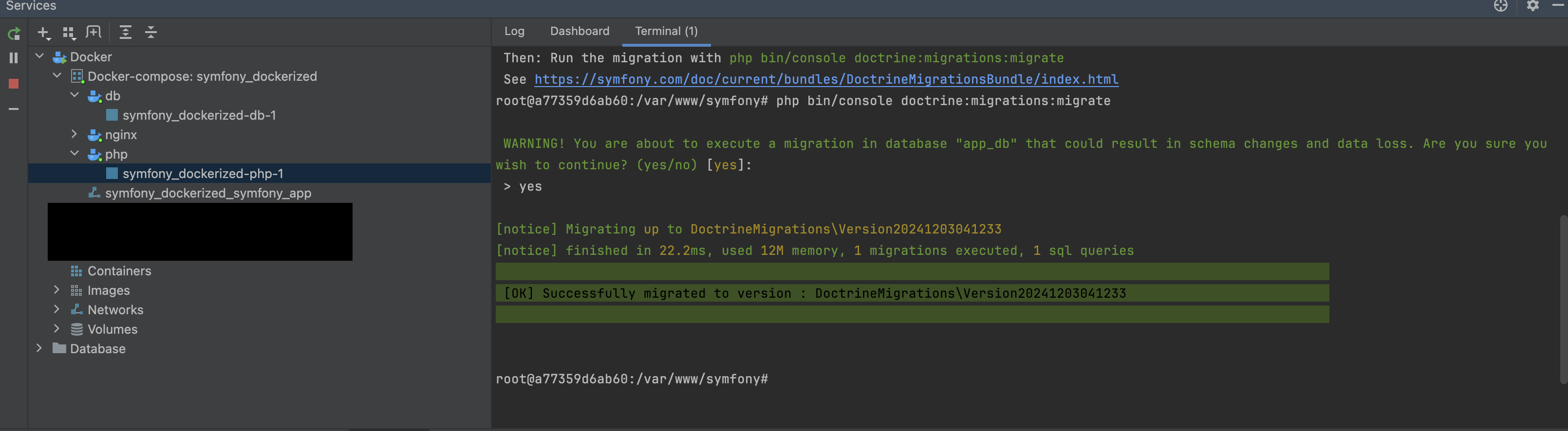Click the last terminal prompt line

632,379
